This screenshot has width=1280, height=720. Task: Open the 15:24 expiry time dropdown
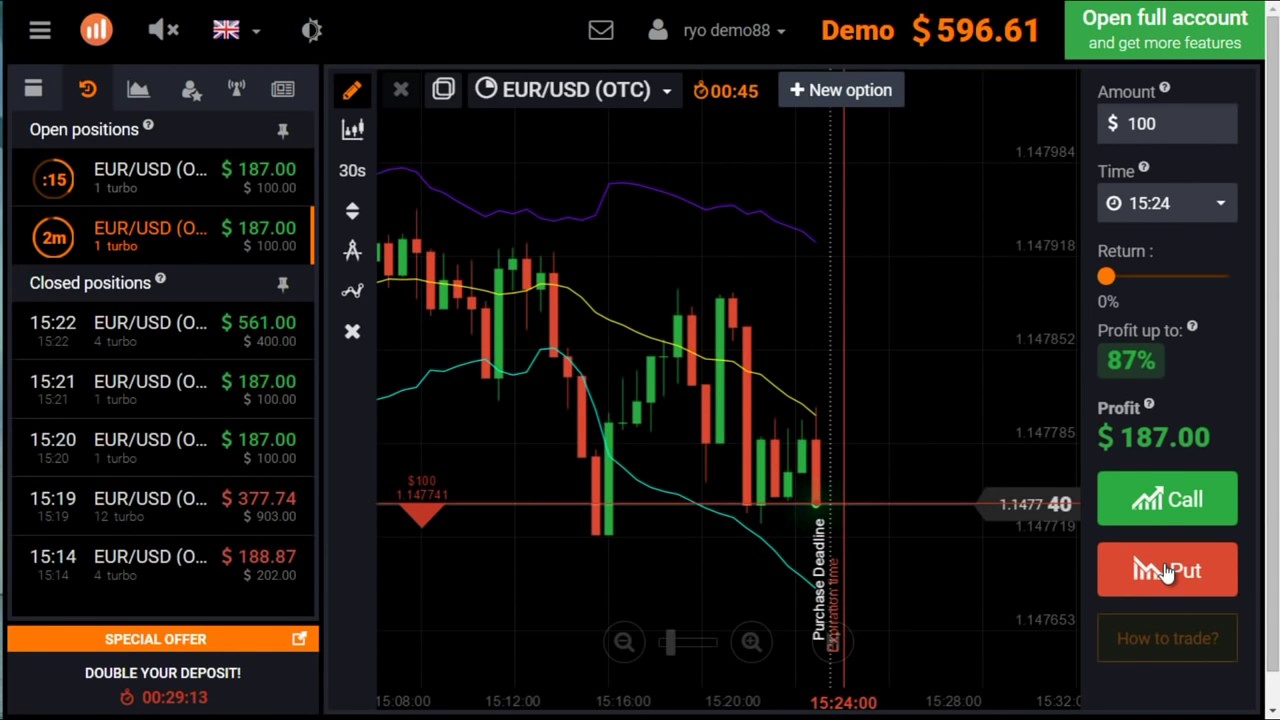point(1167,203)
